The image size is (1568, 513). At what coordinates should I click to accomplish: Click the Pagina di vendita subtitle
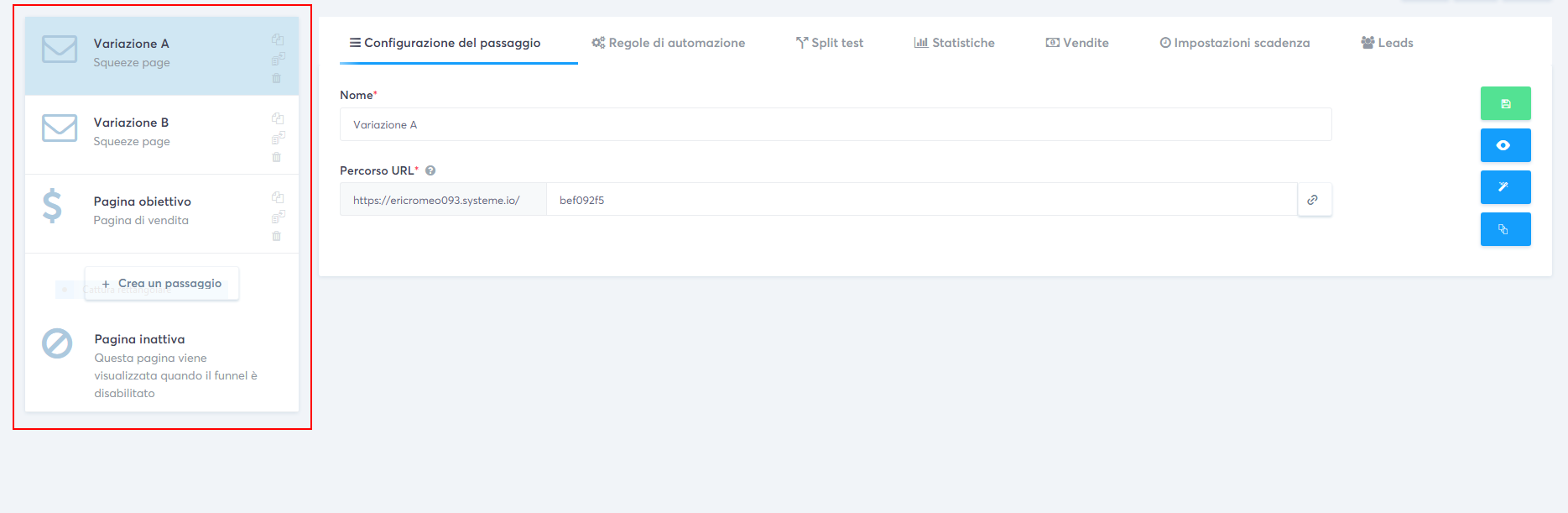pyautogui.click(x=141, y=220)
